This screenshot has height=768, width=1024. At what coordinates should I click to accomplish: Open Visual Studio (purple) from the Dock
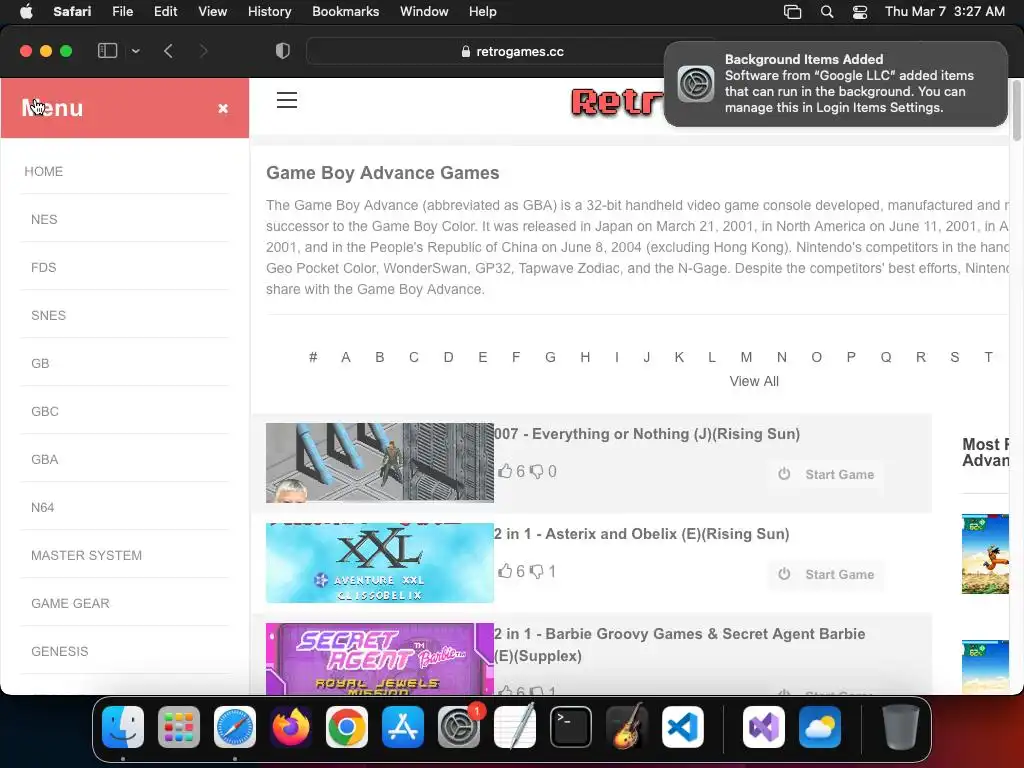[763, 727]
